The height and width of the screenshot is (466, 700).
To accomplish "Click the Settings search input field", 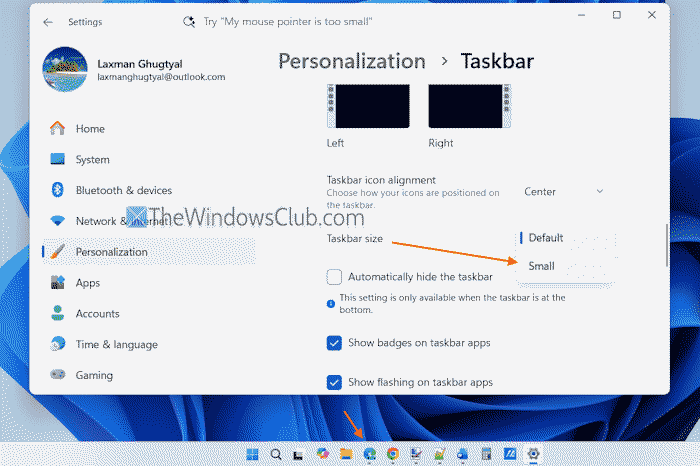I will point(288,21).
